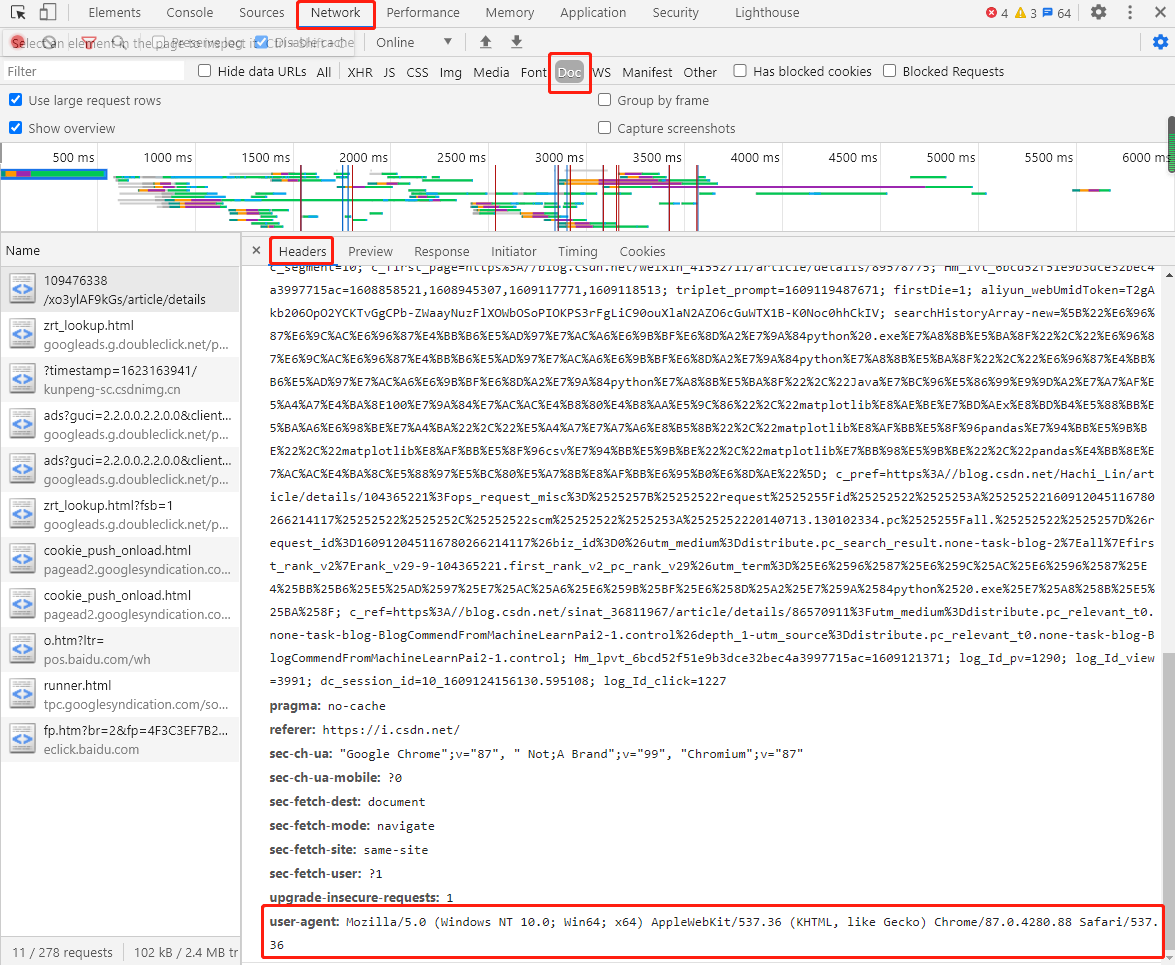Screen dimensions: 1175x965
Task: Open the Cookies tab in request details
Action: (x=642, y=251)
